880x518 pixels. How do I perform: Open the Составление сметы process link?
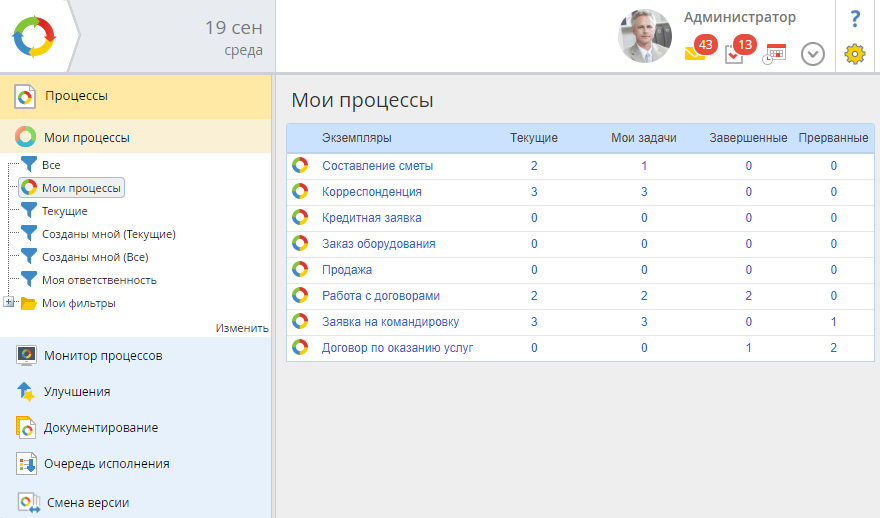[x=377, y=166]
